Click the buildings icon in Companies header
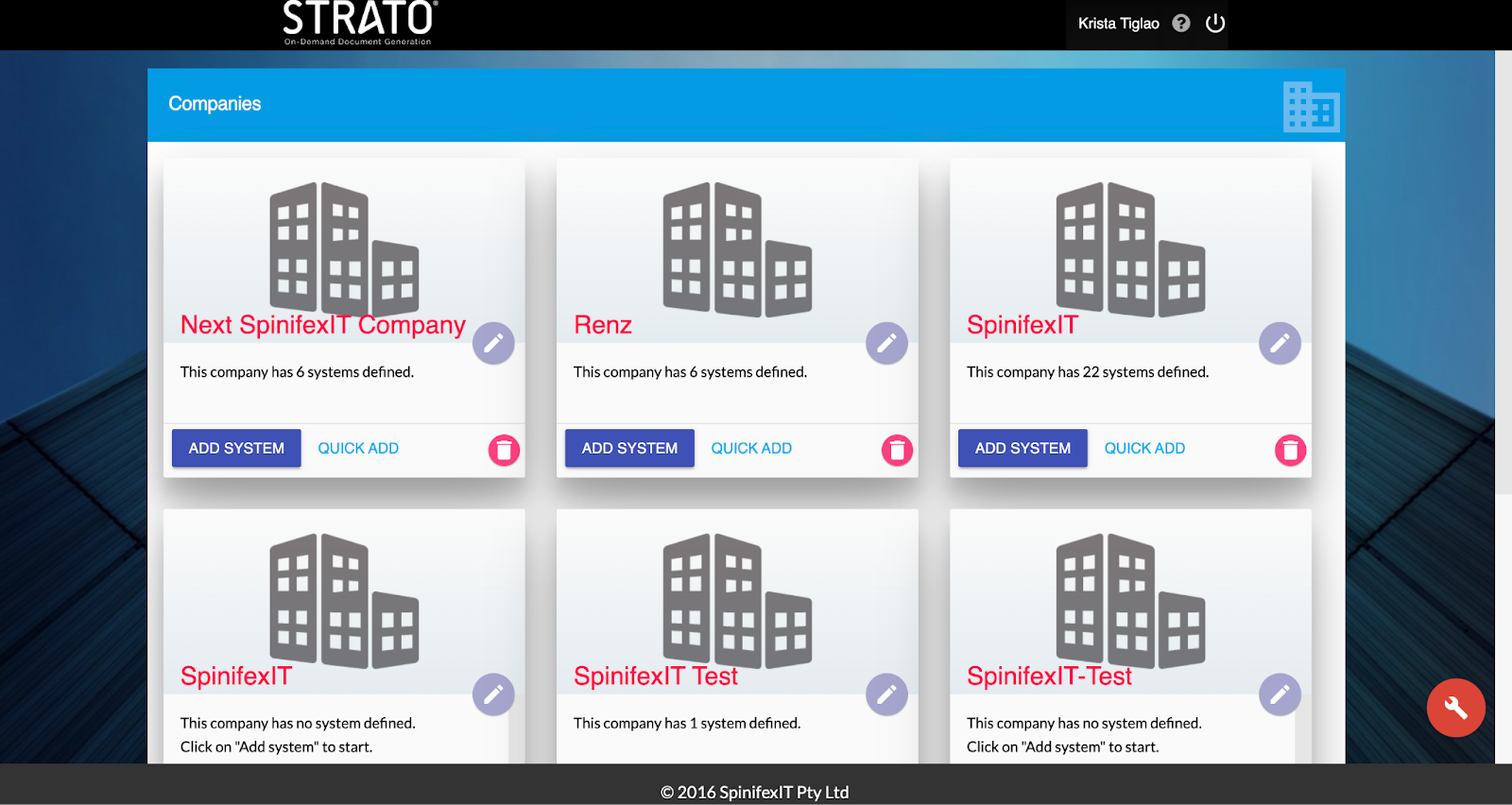Screen dimensions: 1512x805 (1311, 106)
